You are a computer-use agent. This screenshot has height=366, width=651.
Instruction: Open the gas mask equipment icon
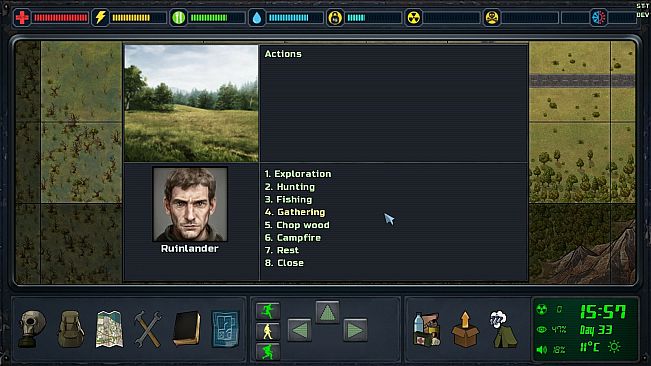tap(32, 328)
